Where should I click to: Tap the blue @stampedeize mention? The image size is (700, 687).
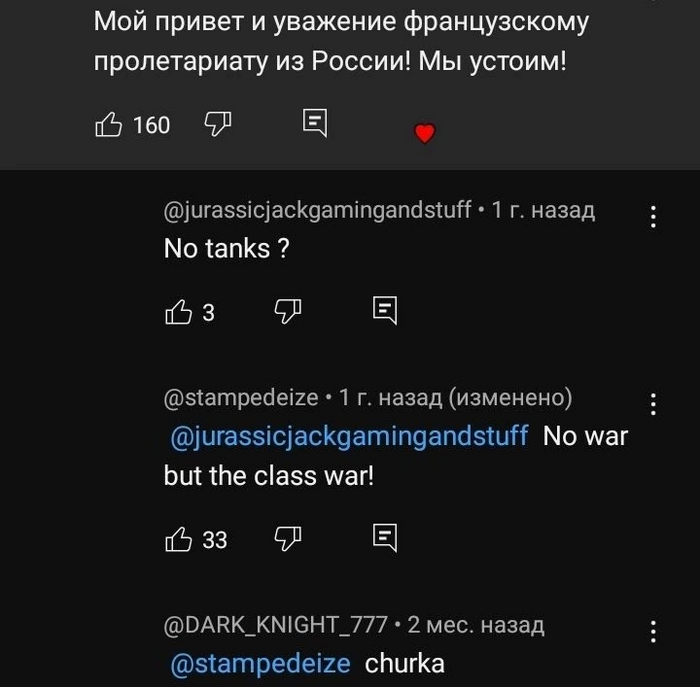[x=261, y=663]
